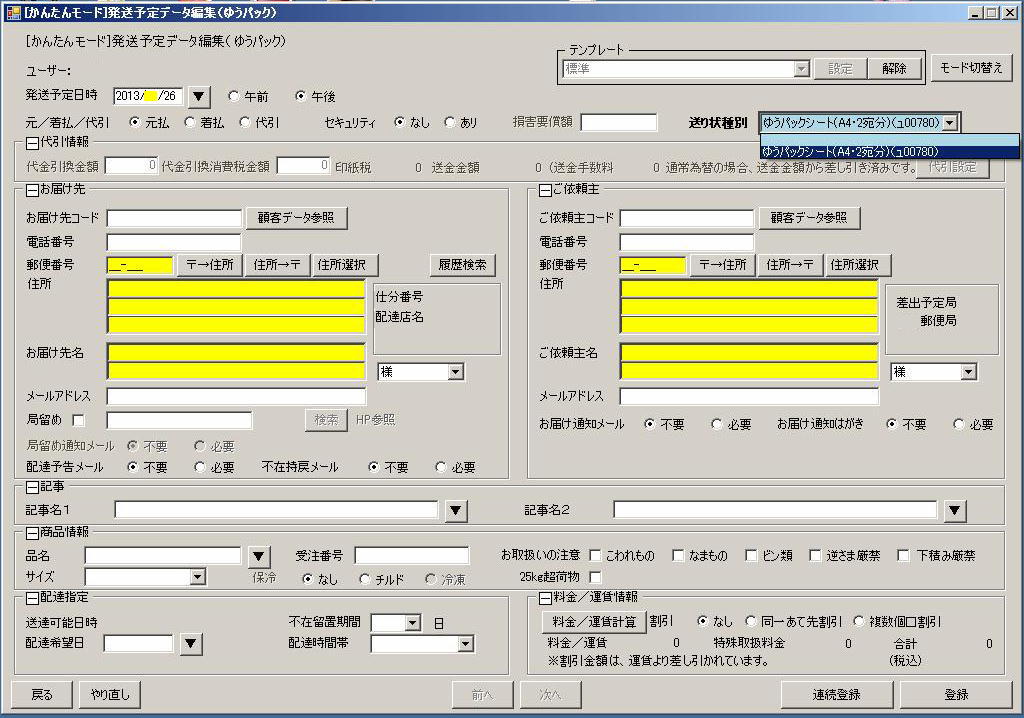
Task: Check the 下積み厳禁 box
Action: (x=904, y=555)
